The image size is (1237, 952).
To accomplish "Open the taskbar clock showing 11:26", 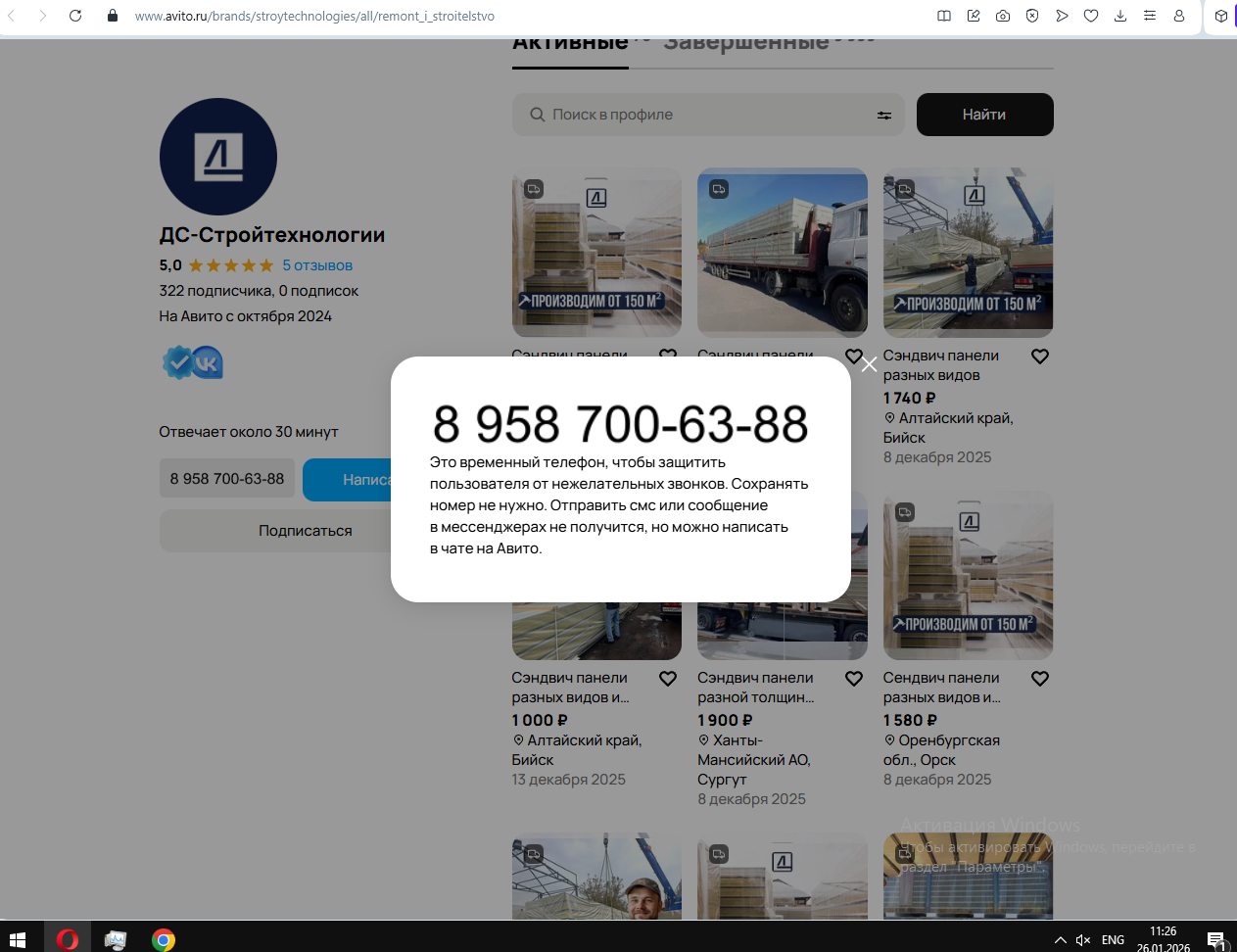I will coord(1164,940).
